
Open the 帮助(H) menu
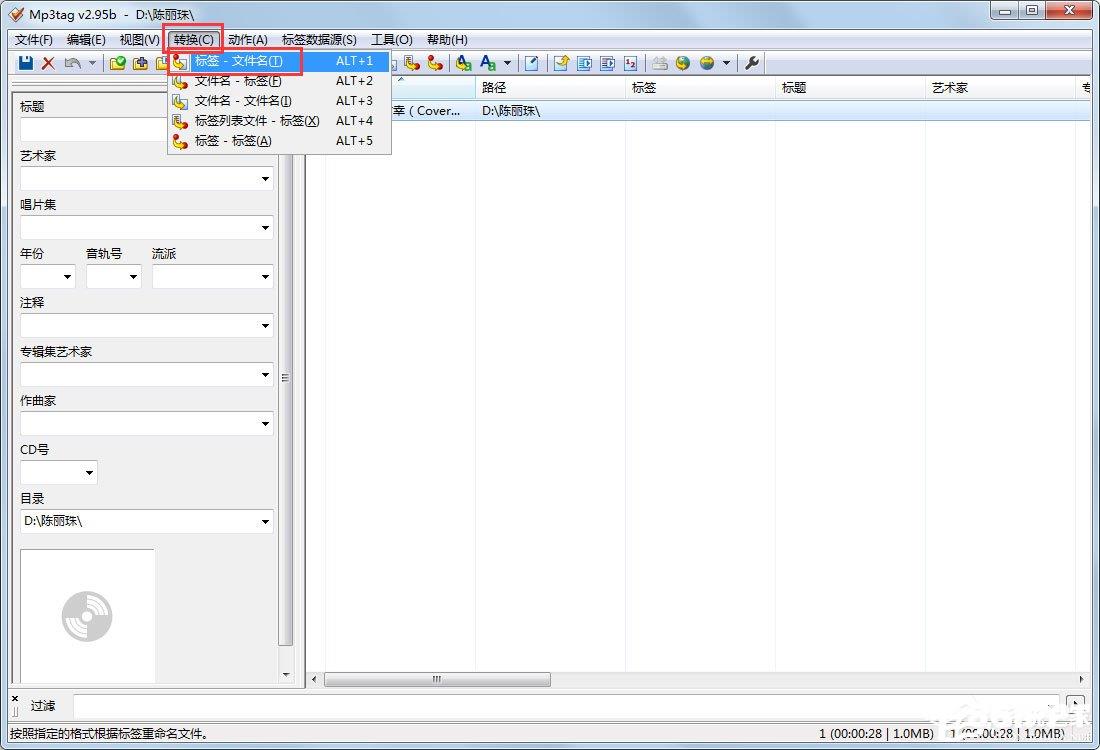[x=447, y=40]
